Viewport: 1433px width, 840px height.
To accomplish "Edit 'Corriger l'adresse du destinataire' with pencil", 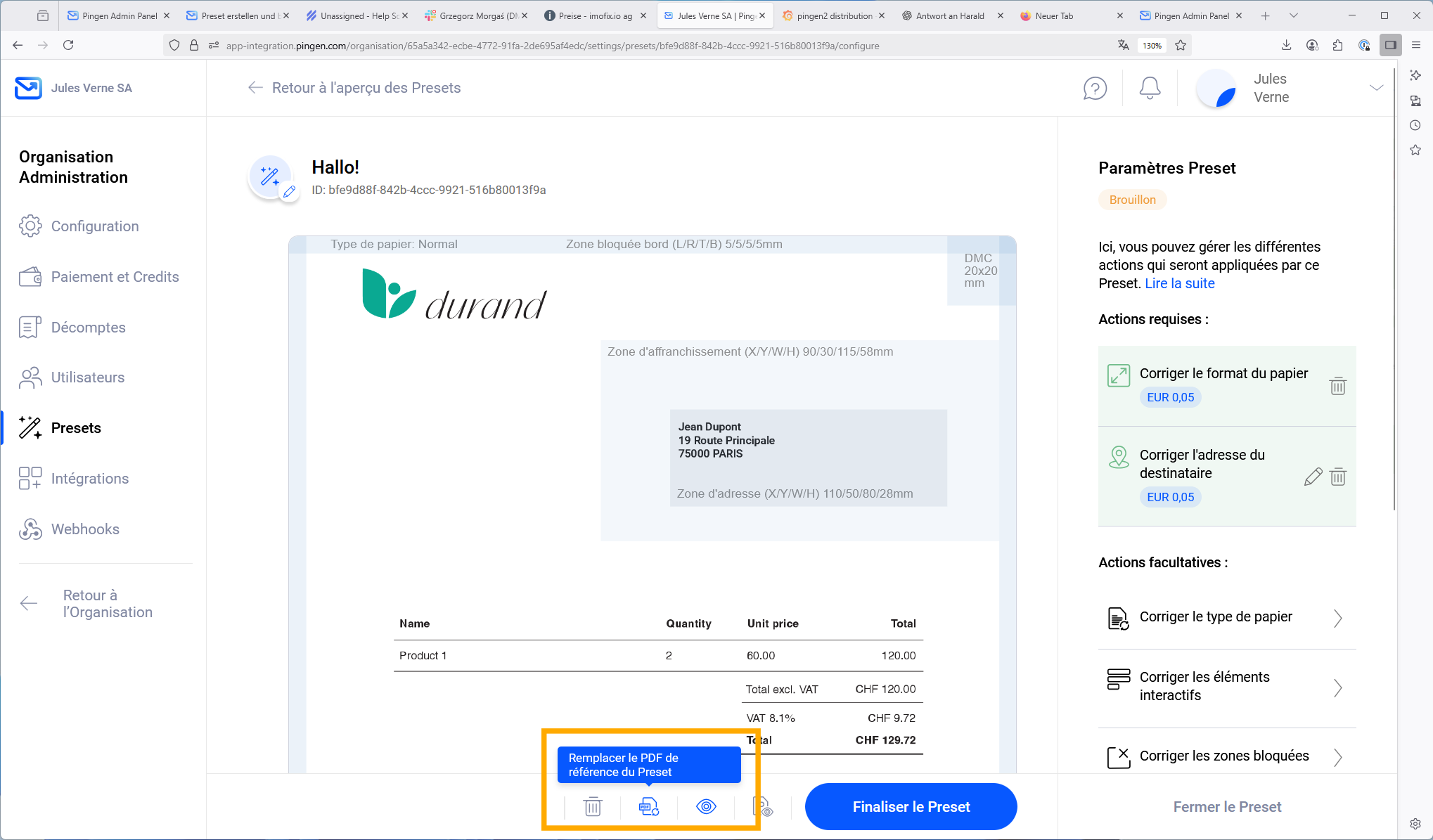I will [1313, 477].
